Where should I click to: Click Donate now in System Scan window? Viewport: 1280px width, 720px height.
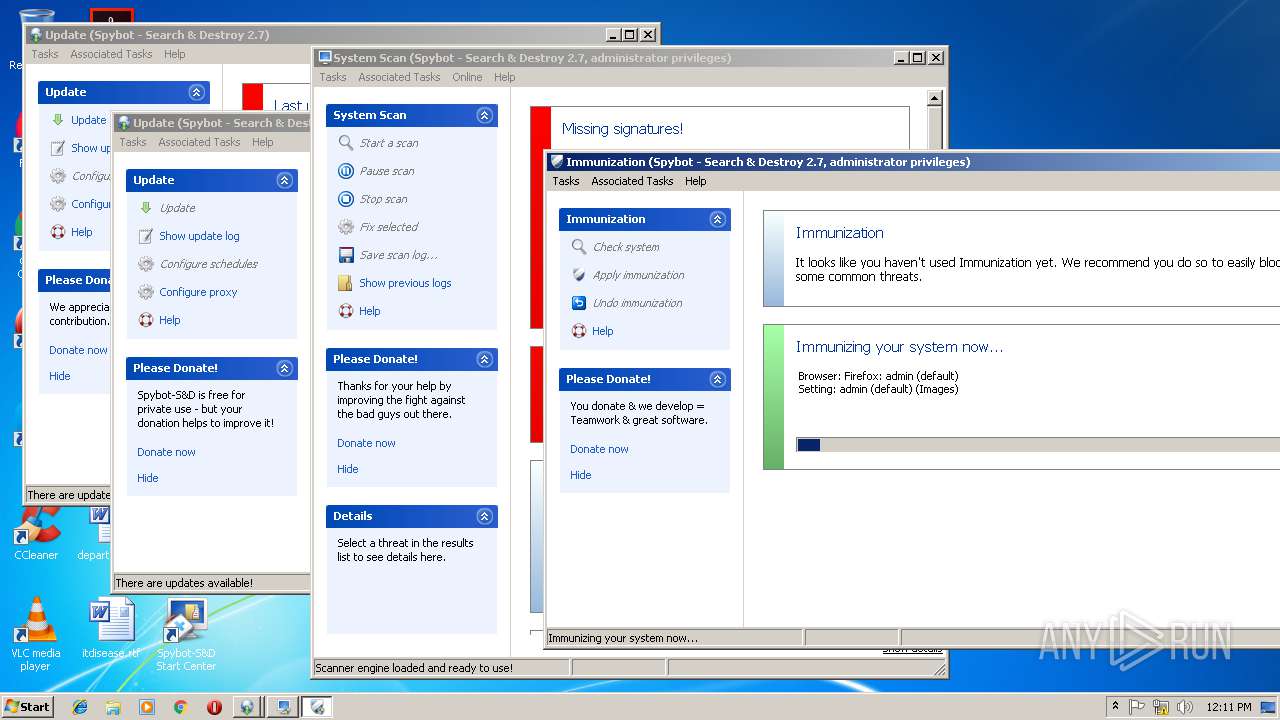pos(366,443)
